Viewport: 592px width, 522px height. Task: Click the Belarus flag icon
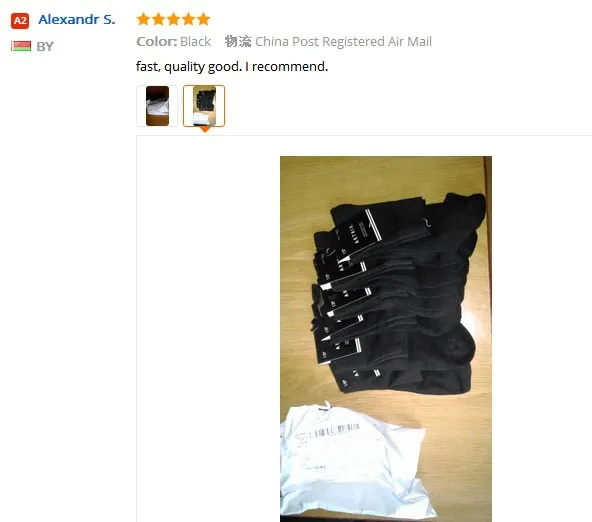tap(21, 46)
